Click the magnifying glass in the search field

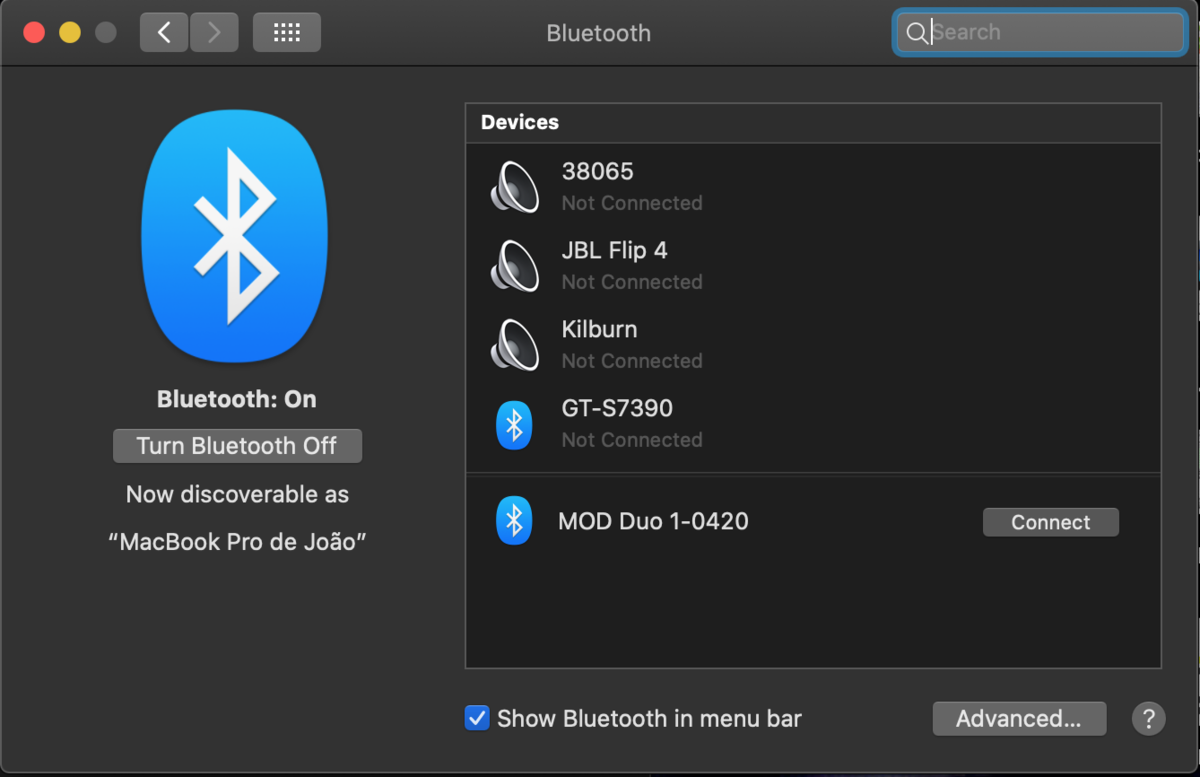917,33
